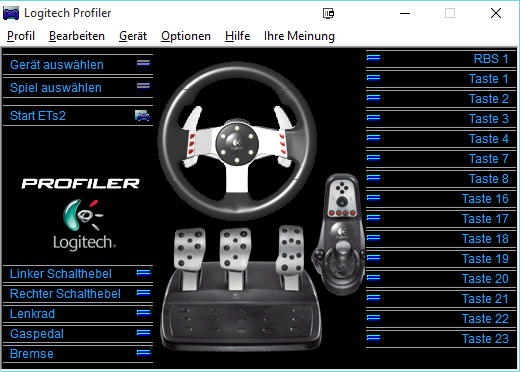
Task: Click blue bars icon beside Bremse
Action: coord(143,353)
